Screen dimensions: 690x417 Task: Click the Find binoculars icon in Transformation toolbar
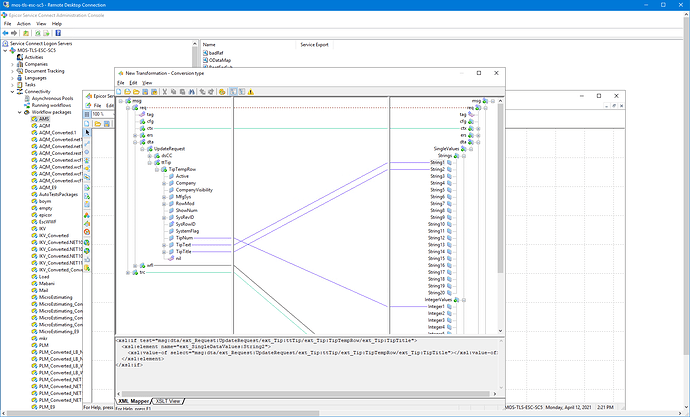pyautogui.click(x=191, y=91)
